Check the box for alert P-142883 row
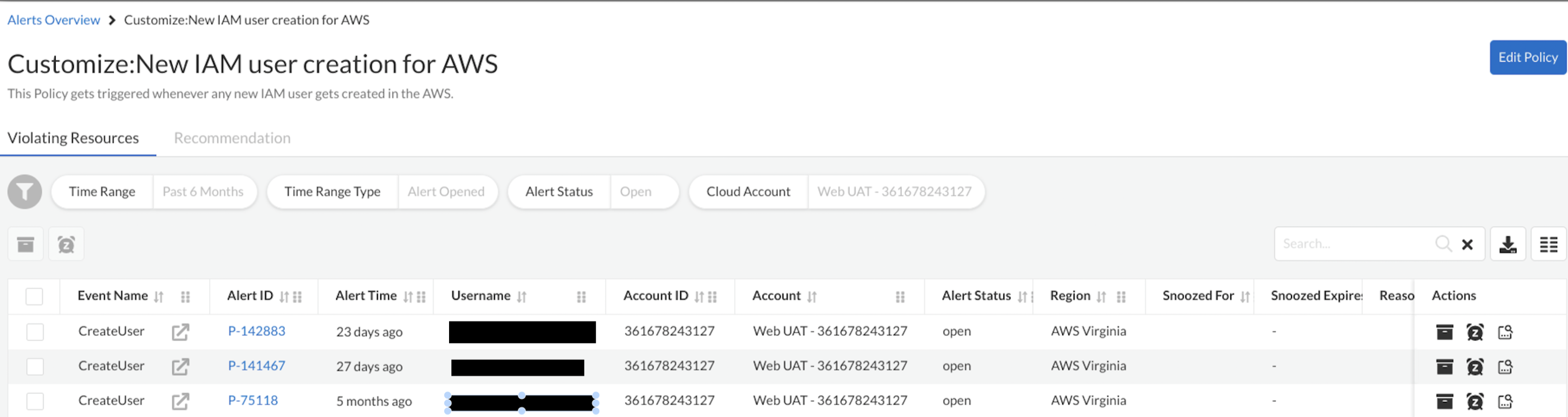The height and width of the screenshot is (417, 1568). click(35, 332)
